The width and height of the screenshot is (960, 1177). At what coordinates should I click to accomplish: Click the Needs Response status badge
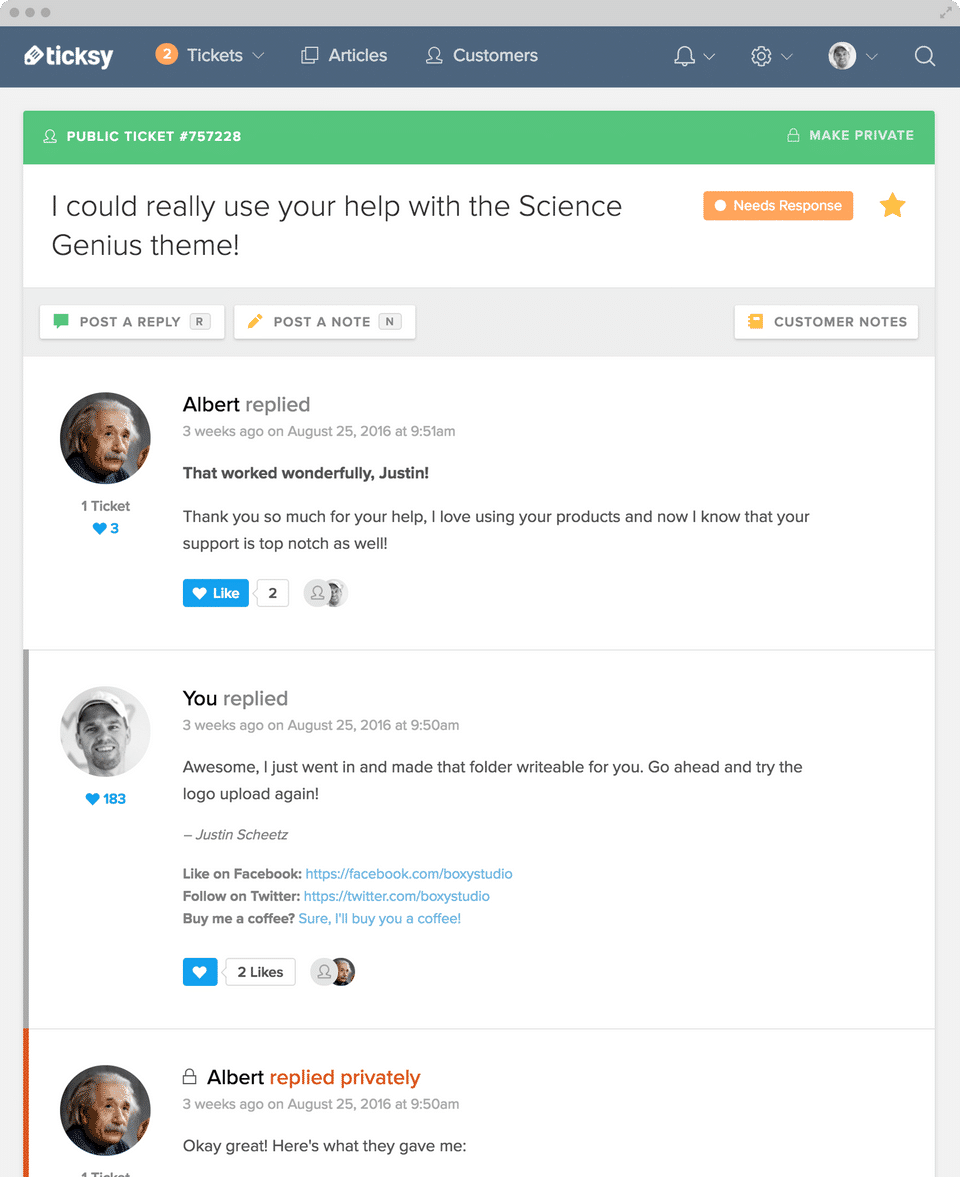(x=778, y=206)
